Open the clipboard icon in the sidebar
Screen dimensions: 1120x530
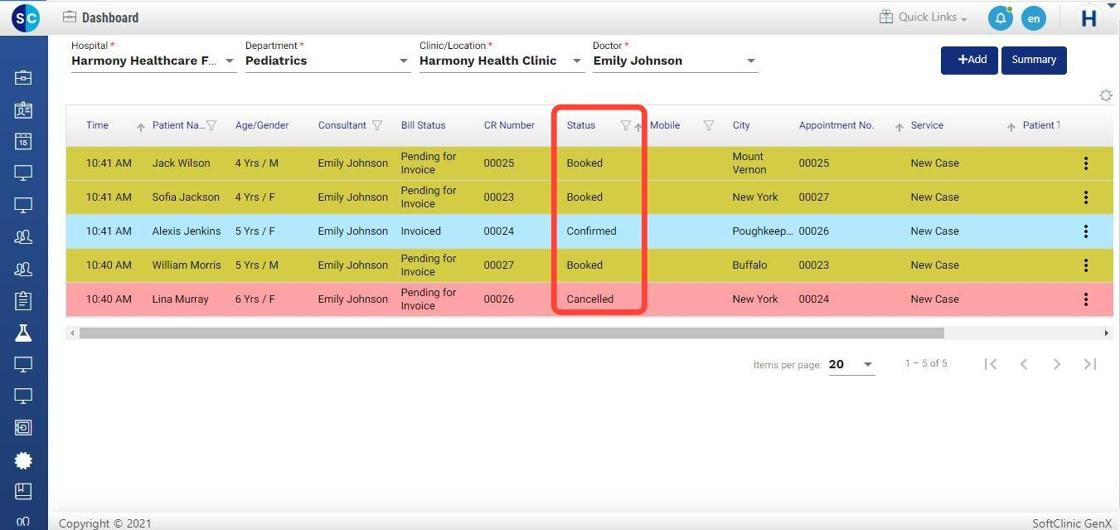(x=23, y=301)
